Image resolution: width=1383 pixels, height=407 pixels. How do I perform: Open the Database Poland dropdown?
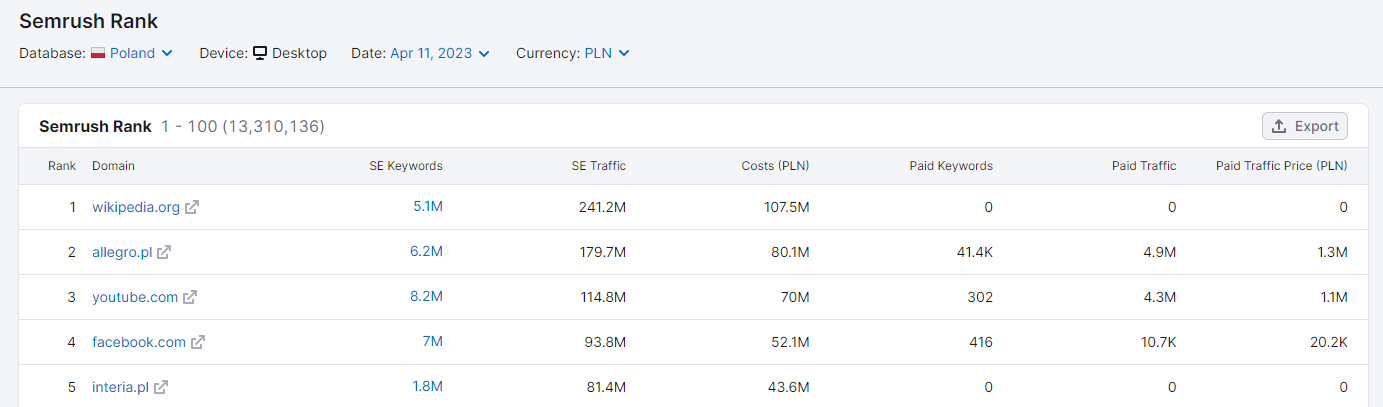click(132, 53)
